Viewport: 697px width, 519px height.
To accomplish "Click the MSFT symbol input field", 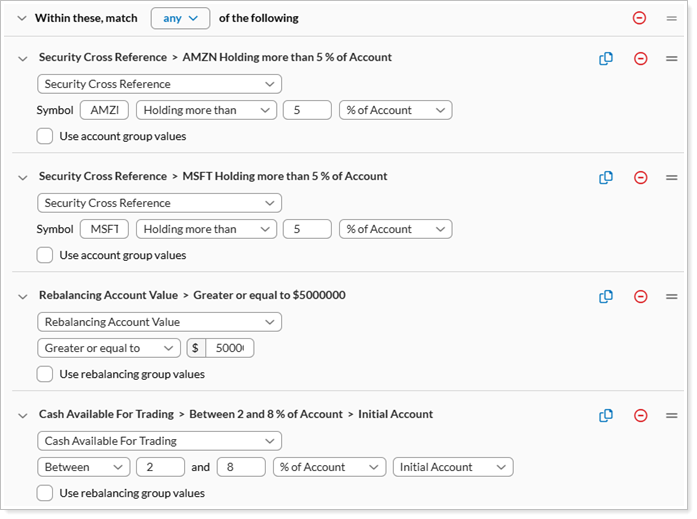I will (104, 229).
